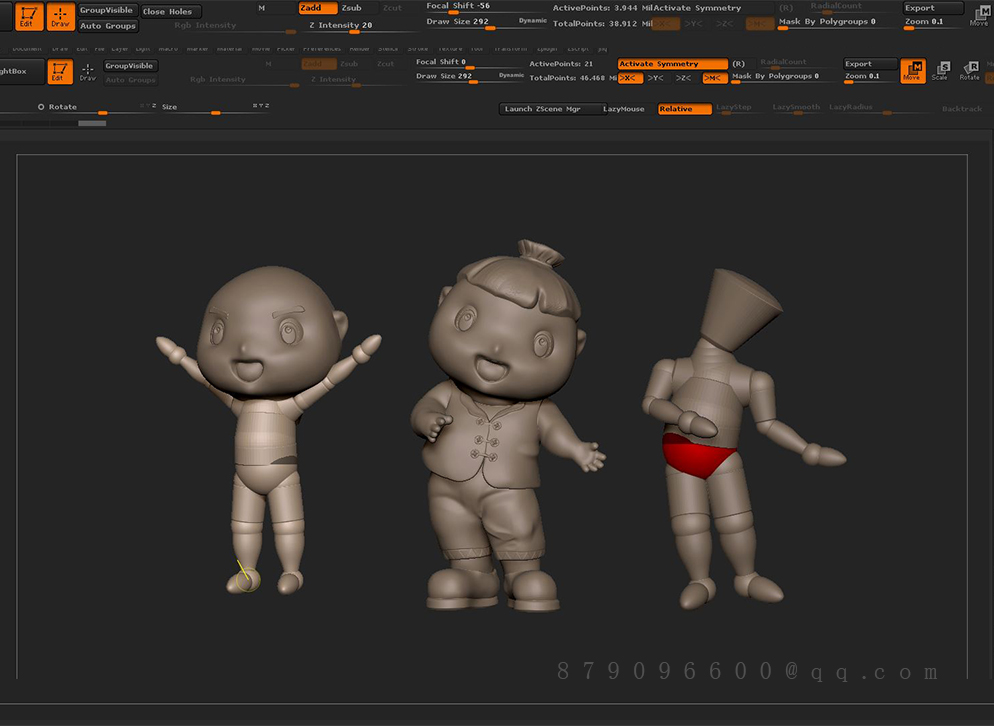994x726 pixels.
Task: Toggle the (R) radial symmetry in lower toolbar
Action: coord(739,64)
